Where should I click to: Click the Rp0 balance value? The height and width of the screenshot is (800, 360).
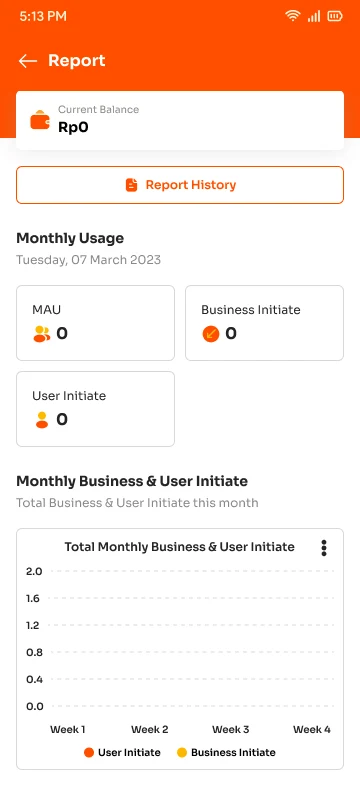tap(73, 127)
